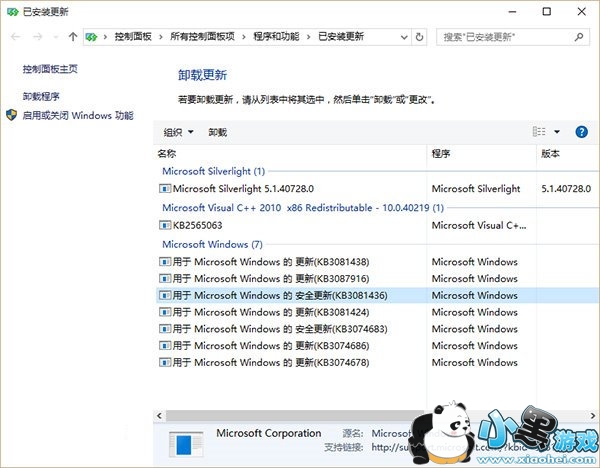Click the window title bar icon

(13, 12)
